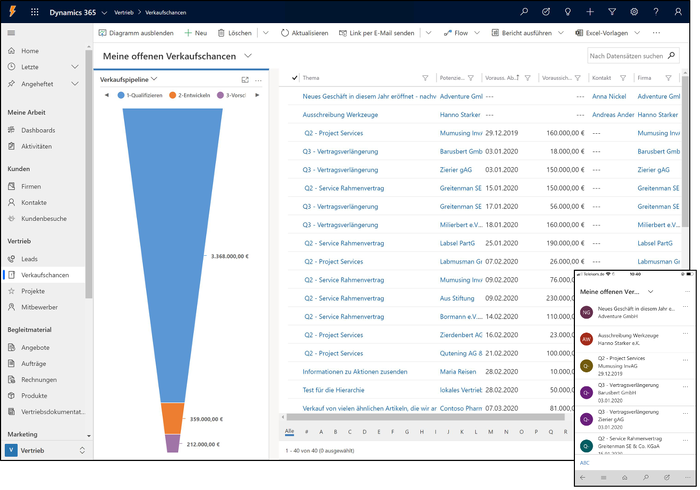Screen dimensions: 700x490
Task: Click the Dynamics 365 lightning logo
Action: click(x=12, y=11)
